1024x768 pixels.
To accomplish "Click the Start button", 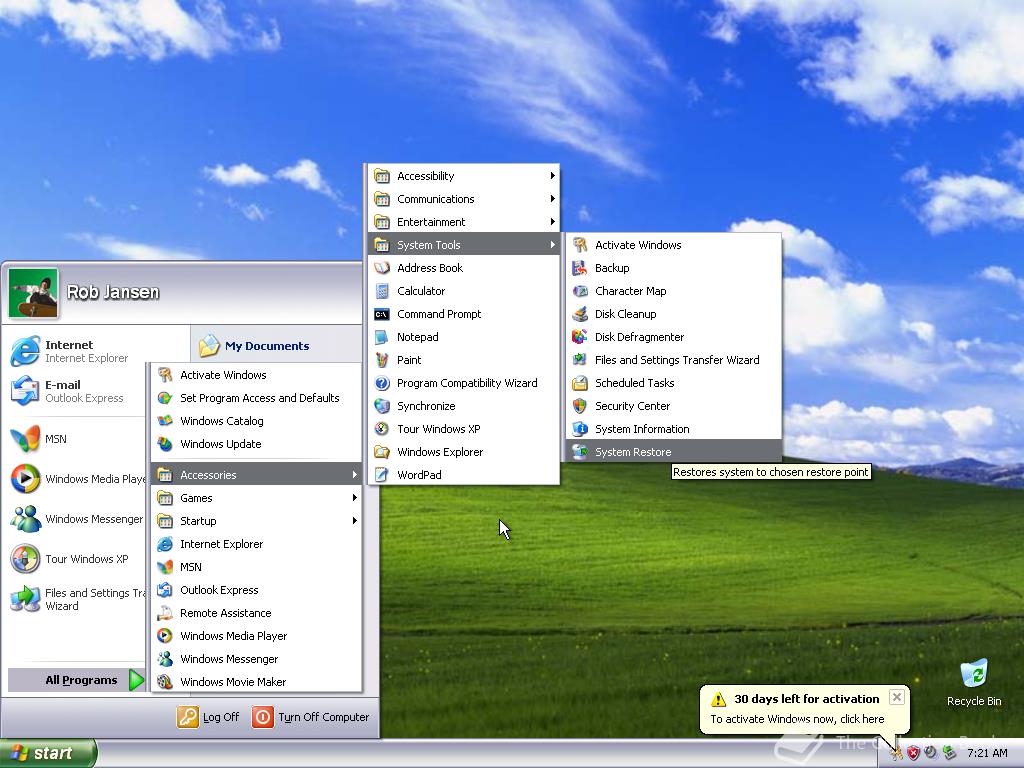I will pyautogui.click(x=48, y=754).
